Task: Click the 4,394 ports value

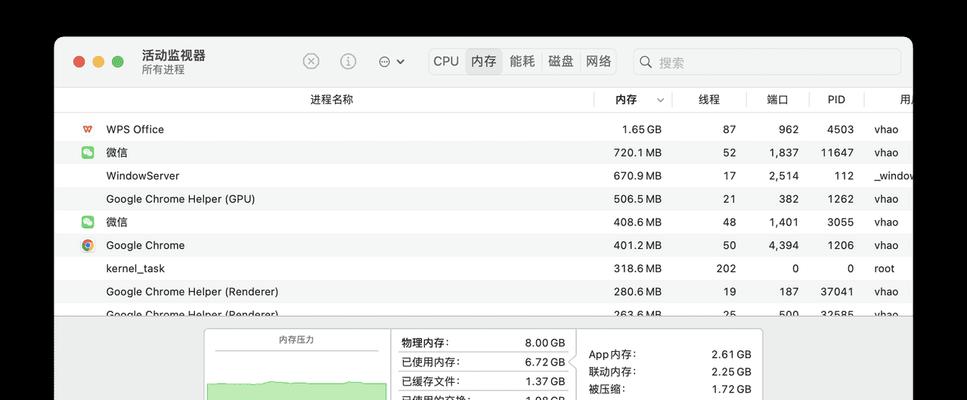Action: click(784, 245)
